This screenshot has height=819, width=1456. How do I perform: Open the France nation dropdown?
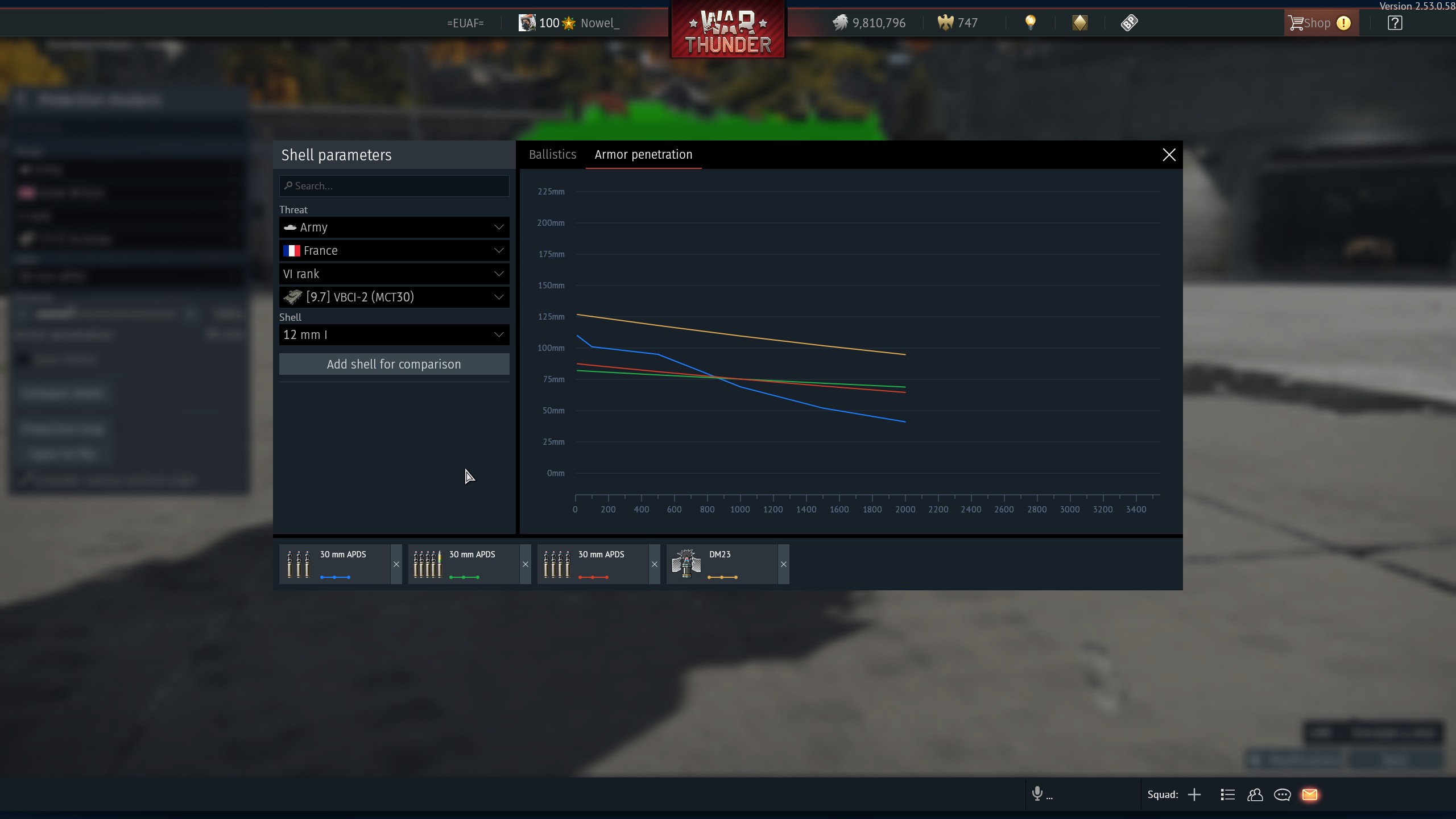(x=394, y=251)
